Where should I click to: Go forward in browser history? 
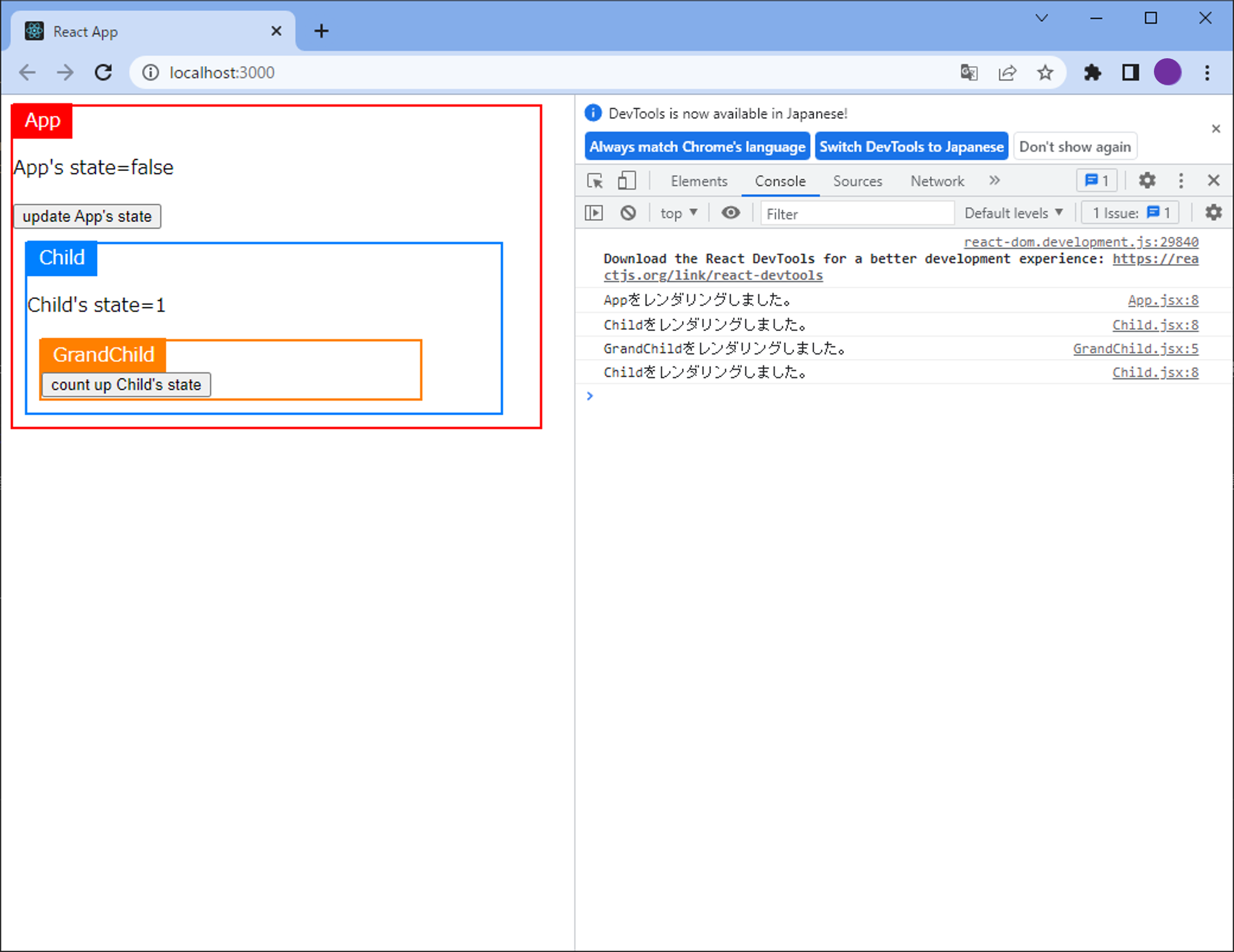[65, 73]
